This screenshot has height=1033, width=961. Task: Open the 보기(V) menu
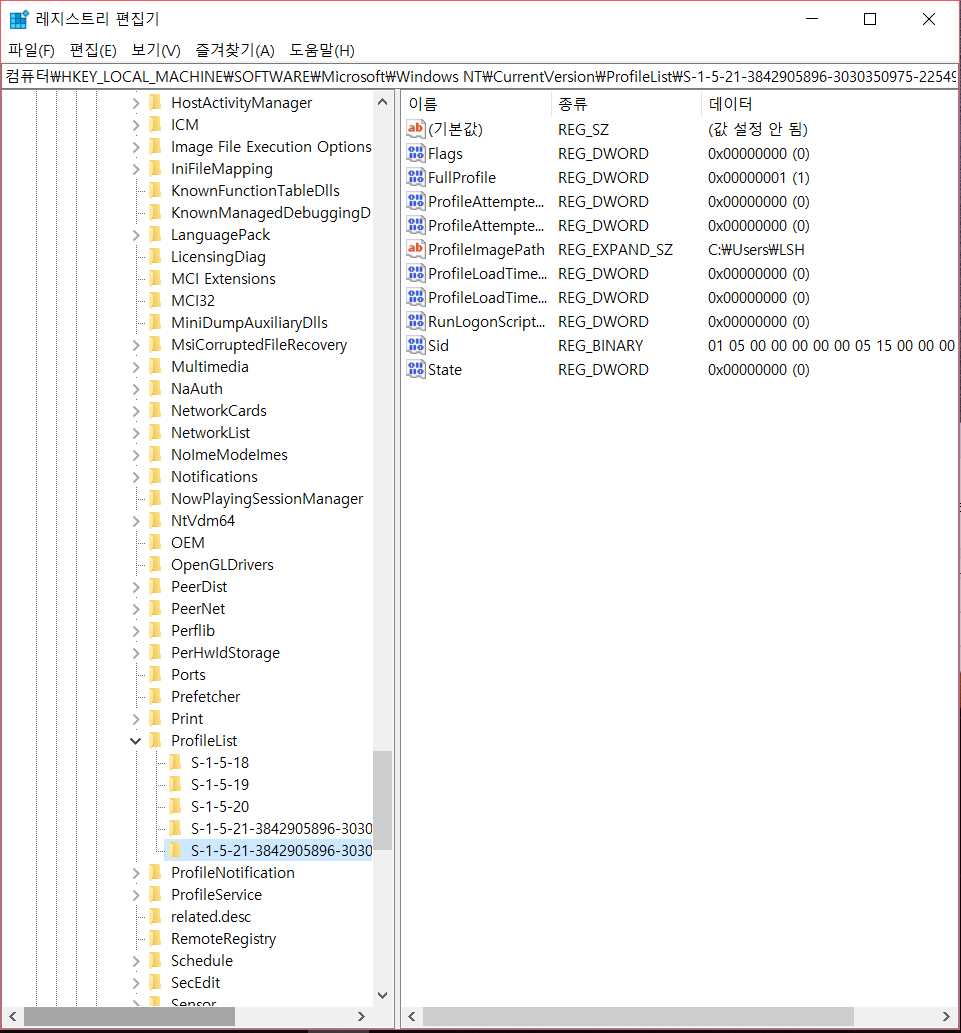pos(155,50)
